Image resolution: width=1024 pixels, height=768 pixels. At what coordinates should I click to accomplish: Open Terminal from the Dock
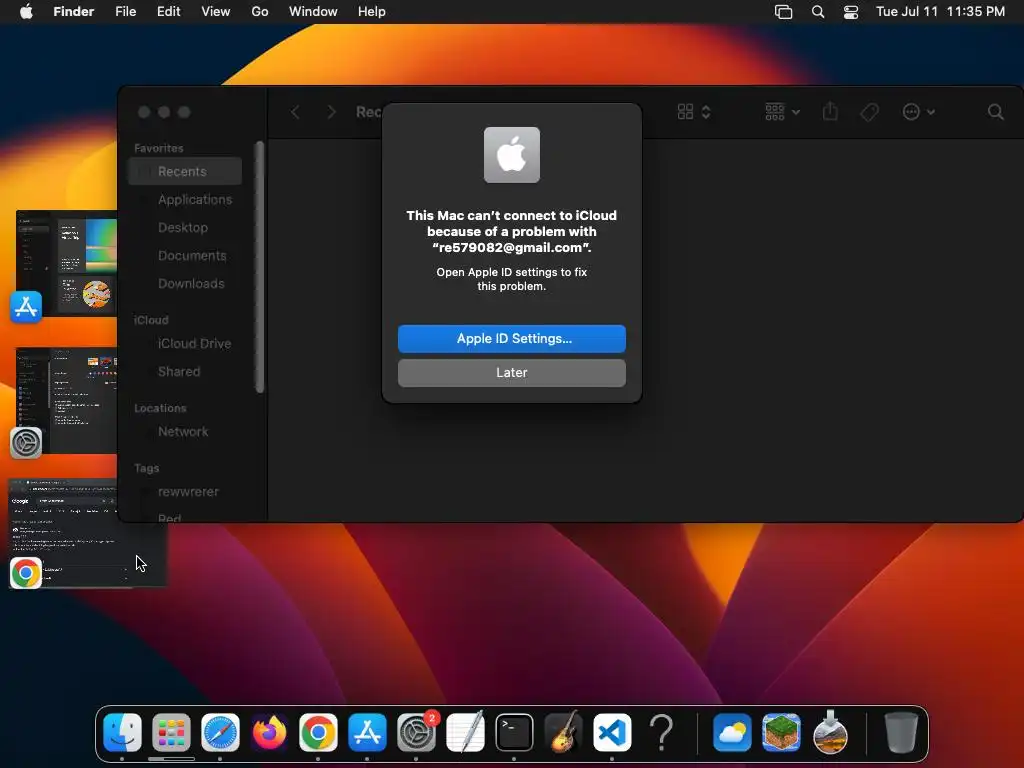coord(514,732)
